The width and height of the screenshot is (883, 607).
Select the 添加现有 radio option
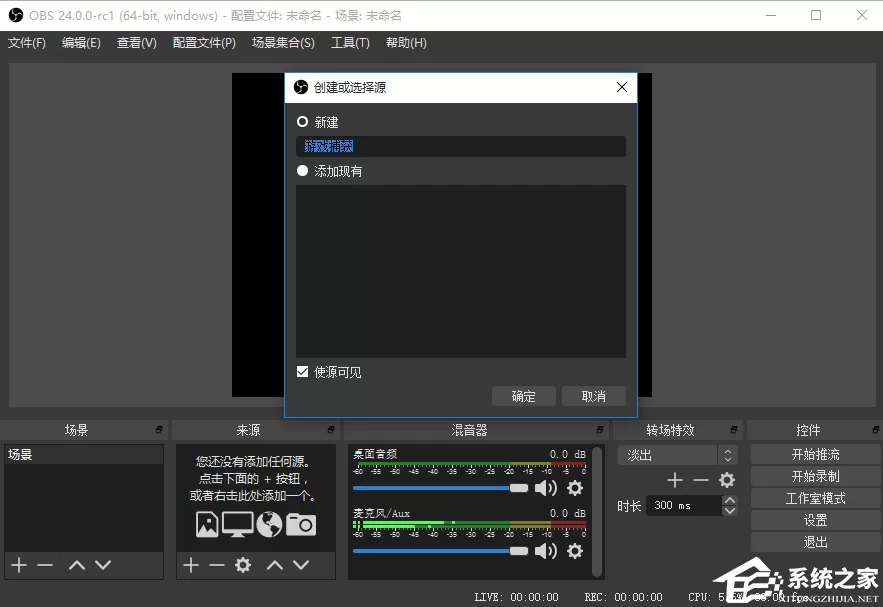tap(302, 171)
